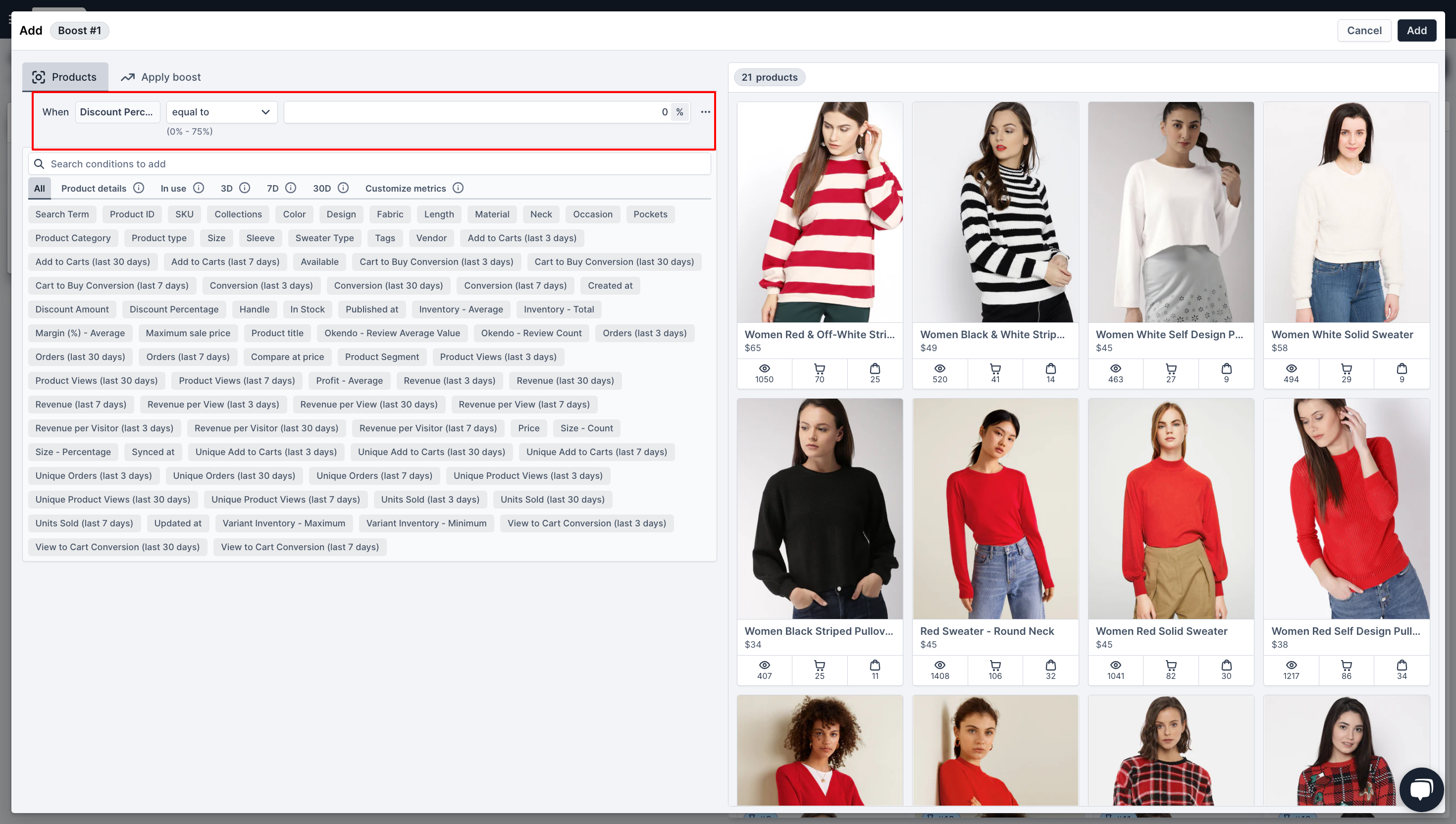
Task: Click info icon next to In use
Action: [199, 188]
